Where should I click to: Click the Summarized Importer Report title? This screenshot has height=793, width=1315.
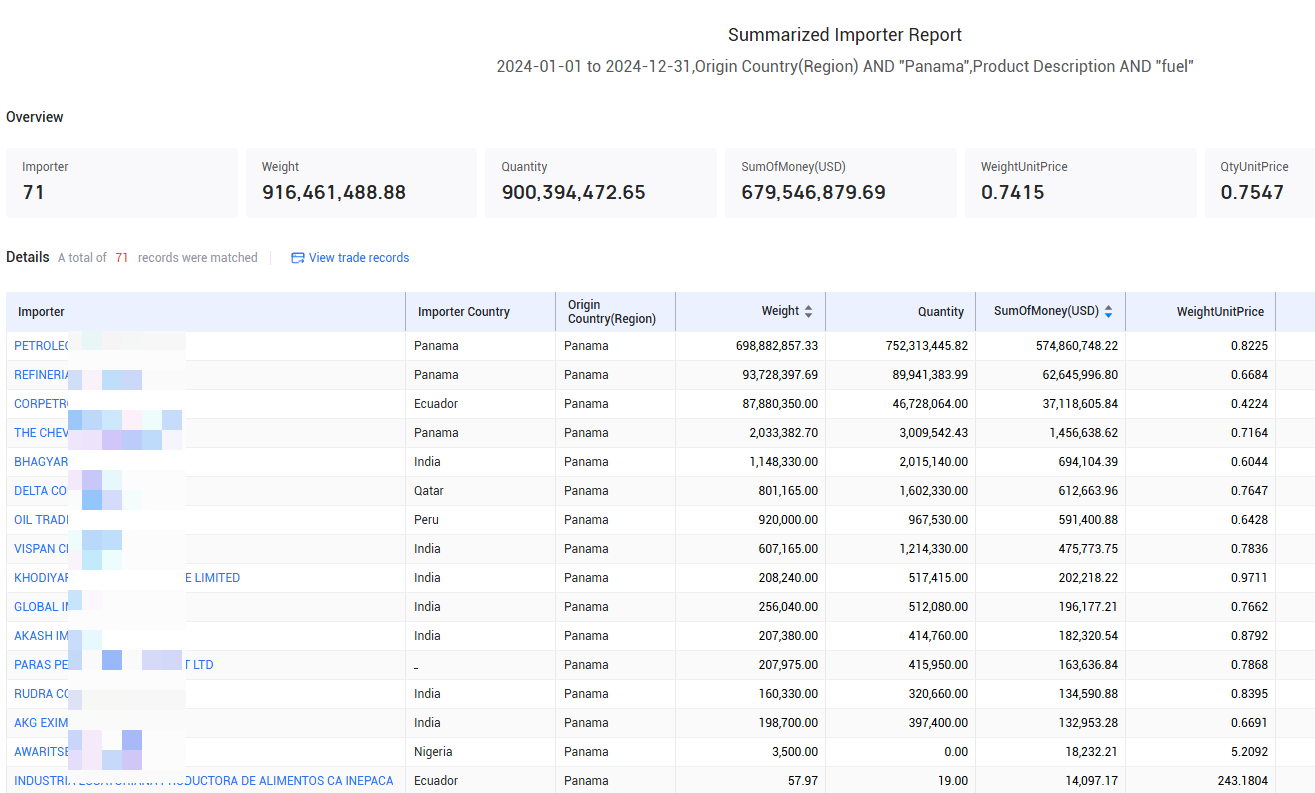click(x=845, y=35)
